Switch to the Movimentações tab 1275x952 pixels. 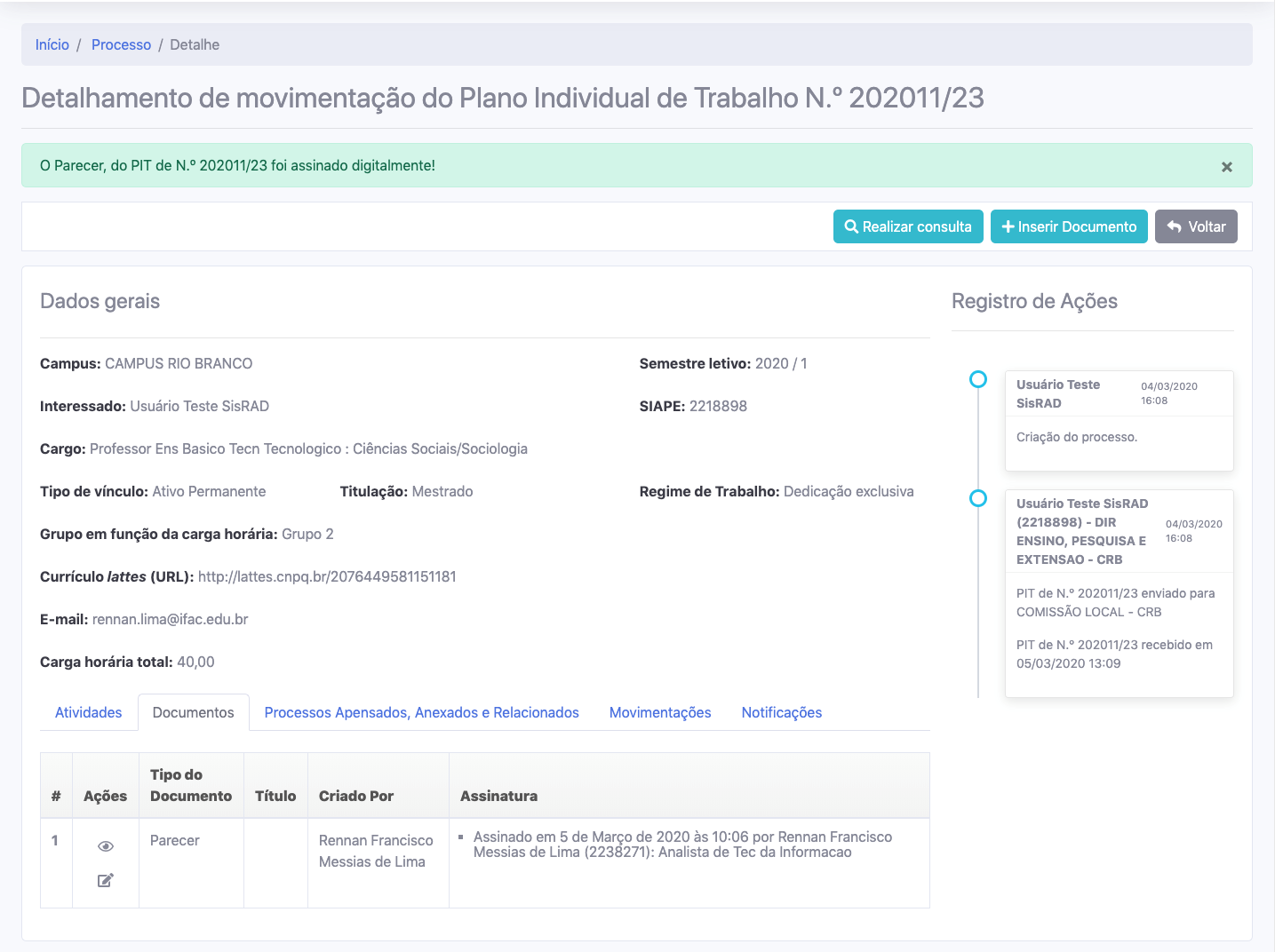tap(660, 712)
